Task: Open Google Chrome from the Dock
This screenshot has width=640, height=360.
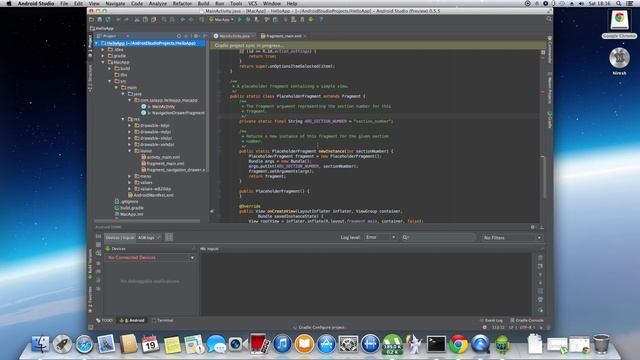Action: coord(458,344)
